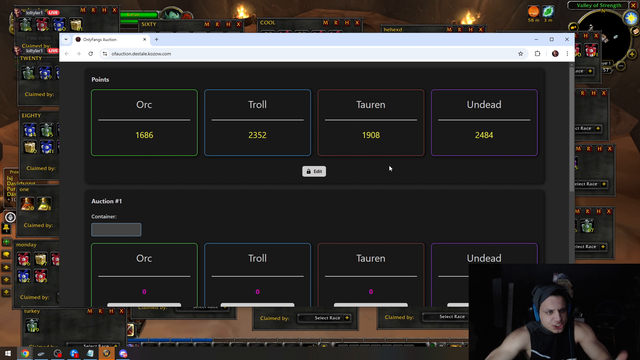Zoom in the minimap with plus button
The image size is (640, 360).
click(632, 54)
